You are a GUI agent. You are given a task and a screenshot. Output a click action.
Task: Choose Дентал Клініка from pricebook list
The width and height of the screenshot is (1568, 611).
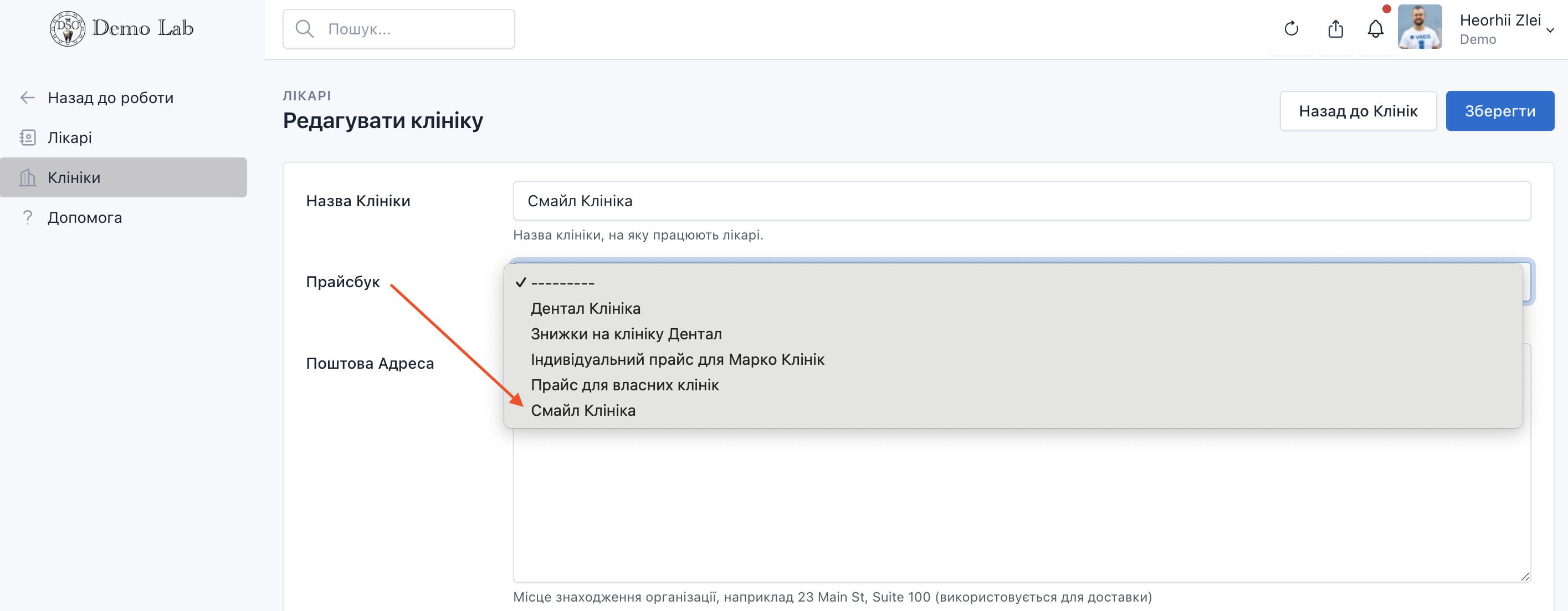[x=585, y=308]
